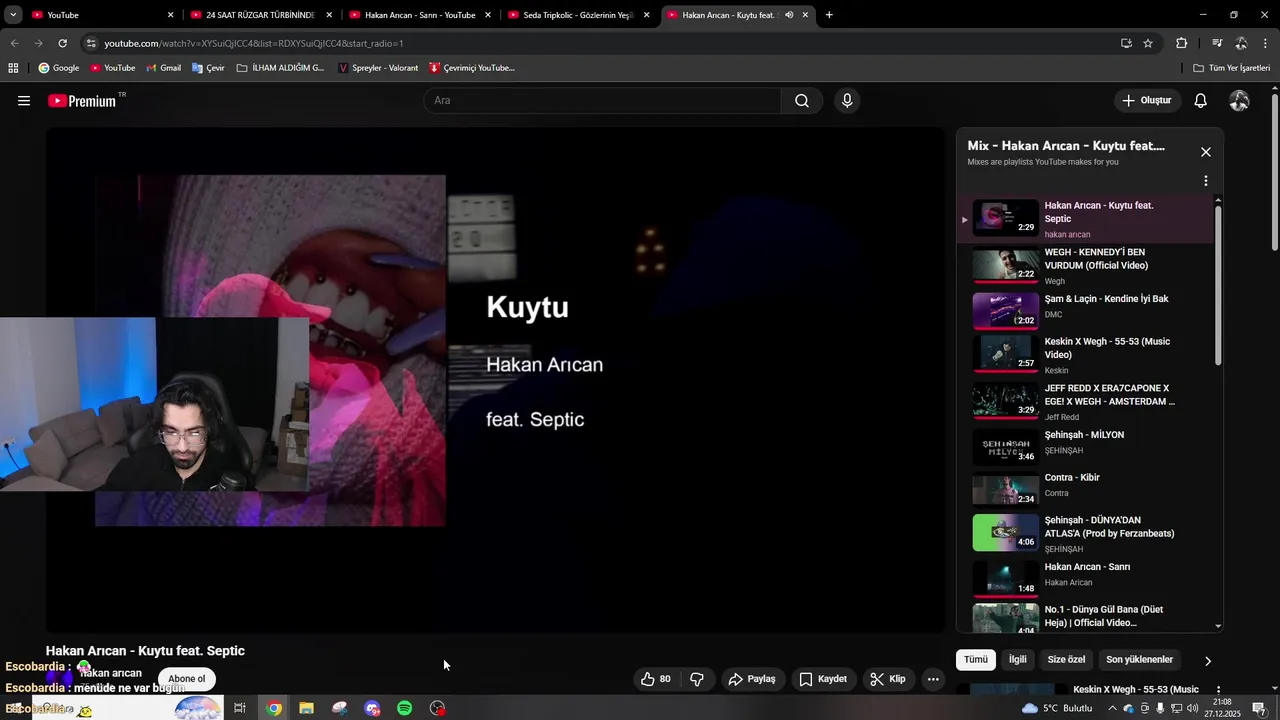The image size is (1280, 720).
Task: Save the video with Kaydet
Action: (x=823, y=679)
